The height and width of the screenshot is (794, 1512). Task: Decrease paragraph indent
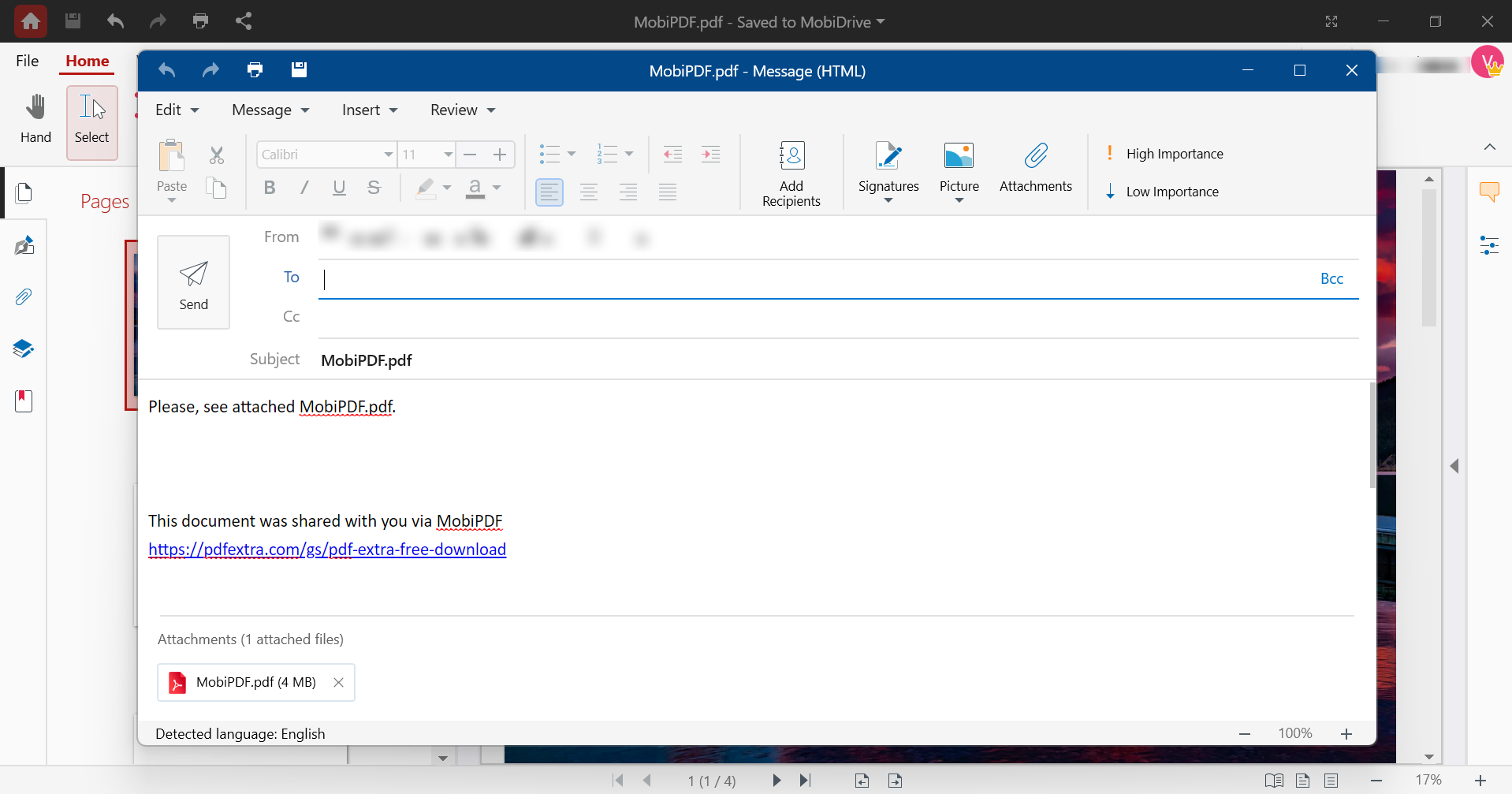tap(672, 154)
